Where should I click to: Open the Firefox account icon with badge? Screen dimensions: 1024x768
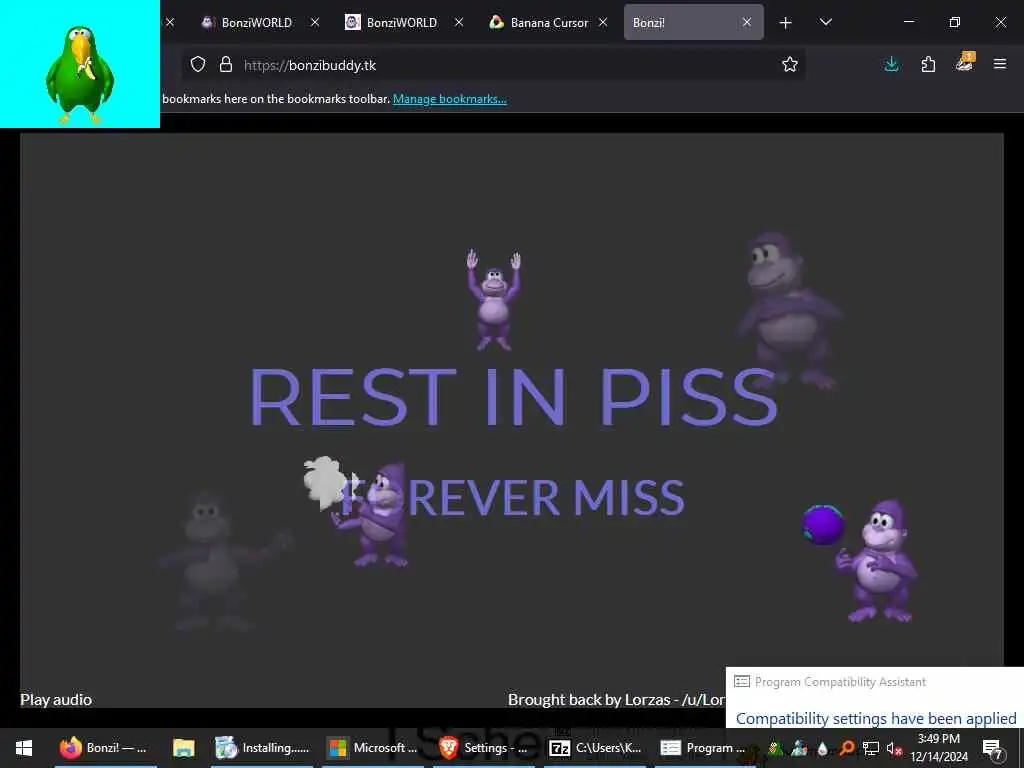965,63
